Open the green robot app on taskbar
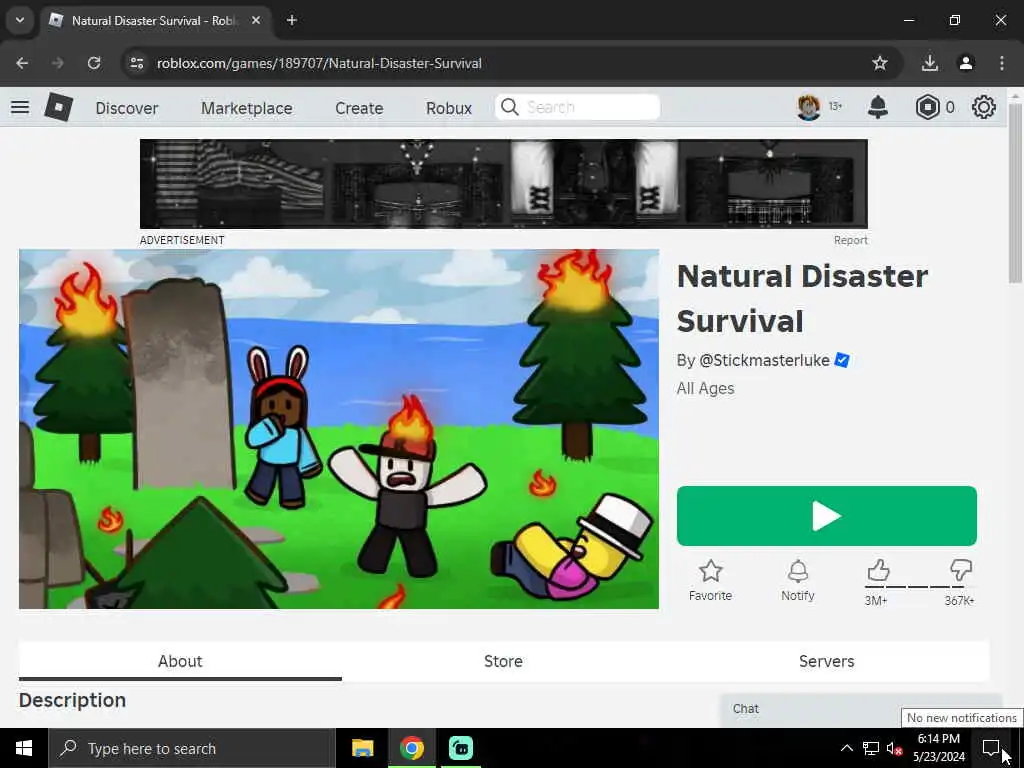The height and width of the screenshot is (768, 1024). click(x=461, y=748)
